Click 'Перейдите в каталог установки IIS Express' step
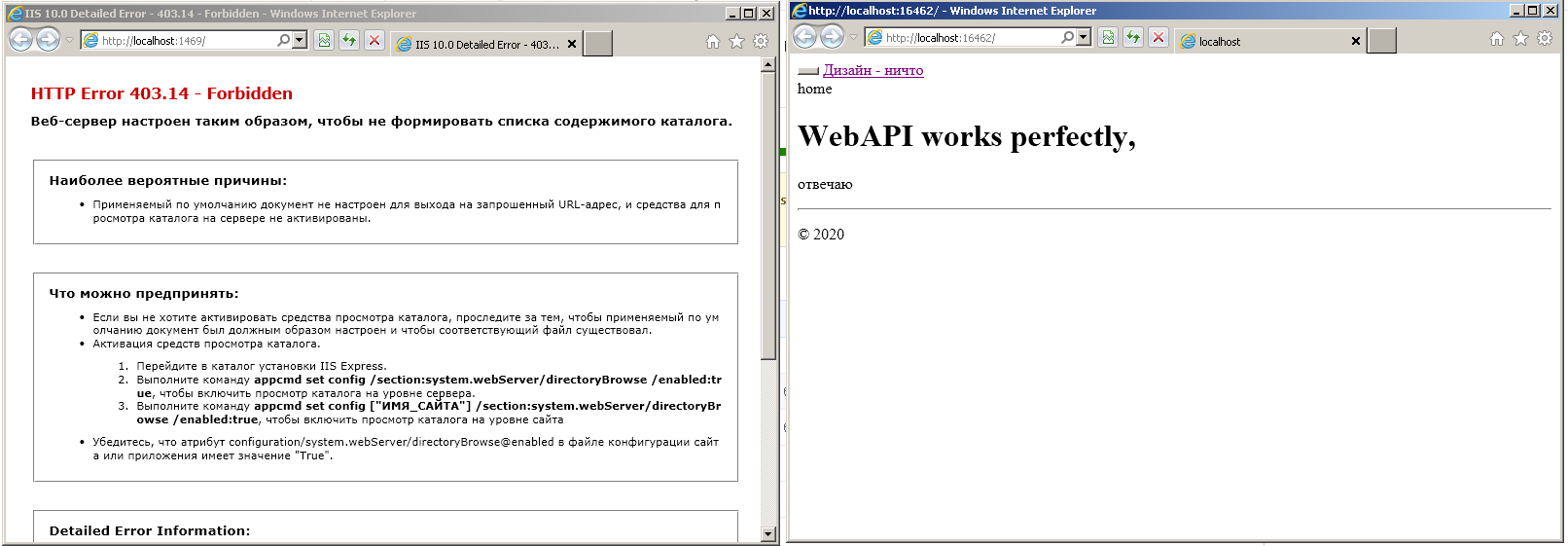The width and height of the screenshot is (1568, 546). pyautogui.click(x=262, y=367)
